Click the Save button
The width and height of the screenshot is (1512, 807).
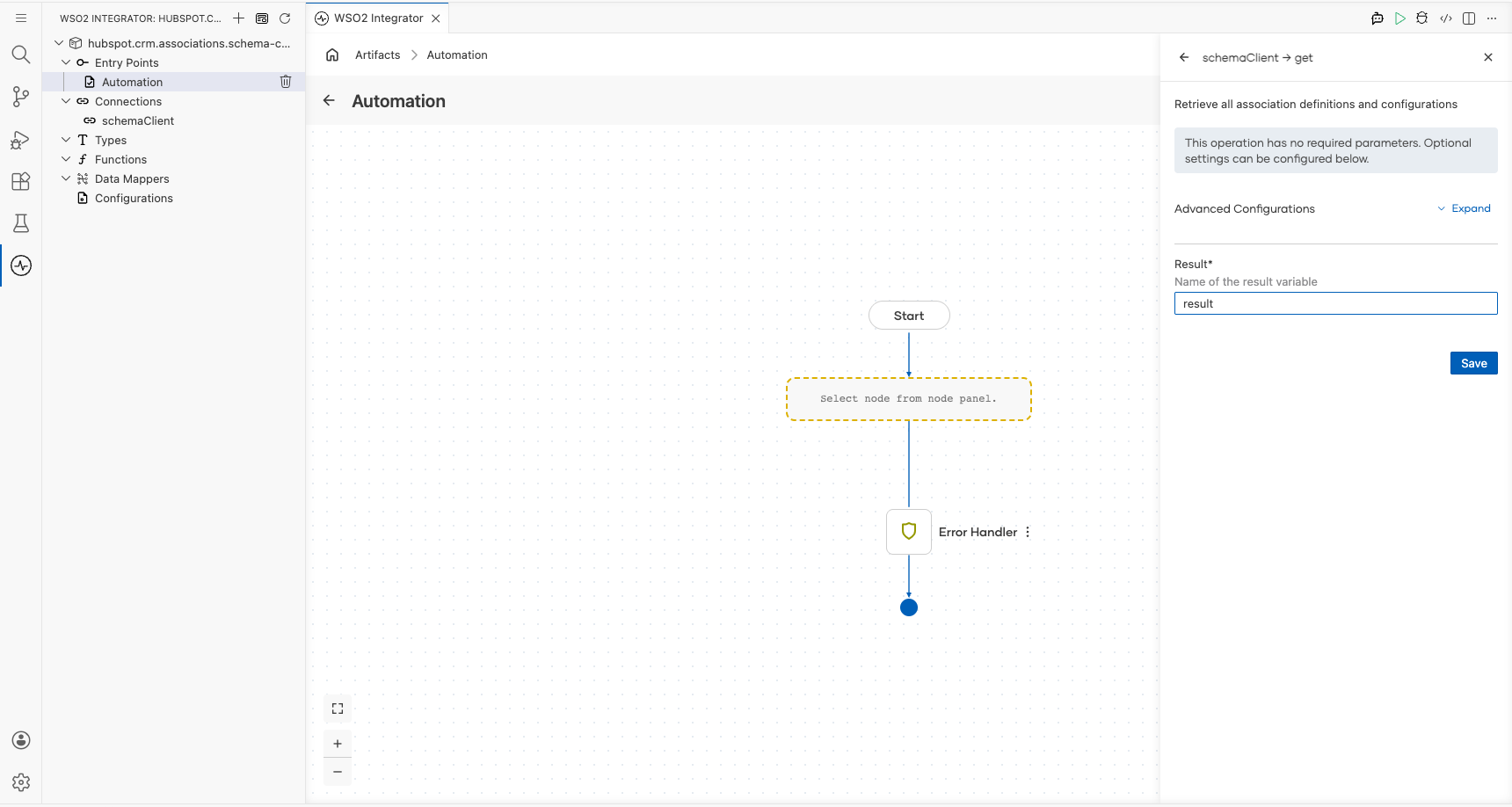click(x=1473, y=363)
